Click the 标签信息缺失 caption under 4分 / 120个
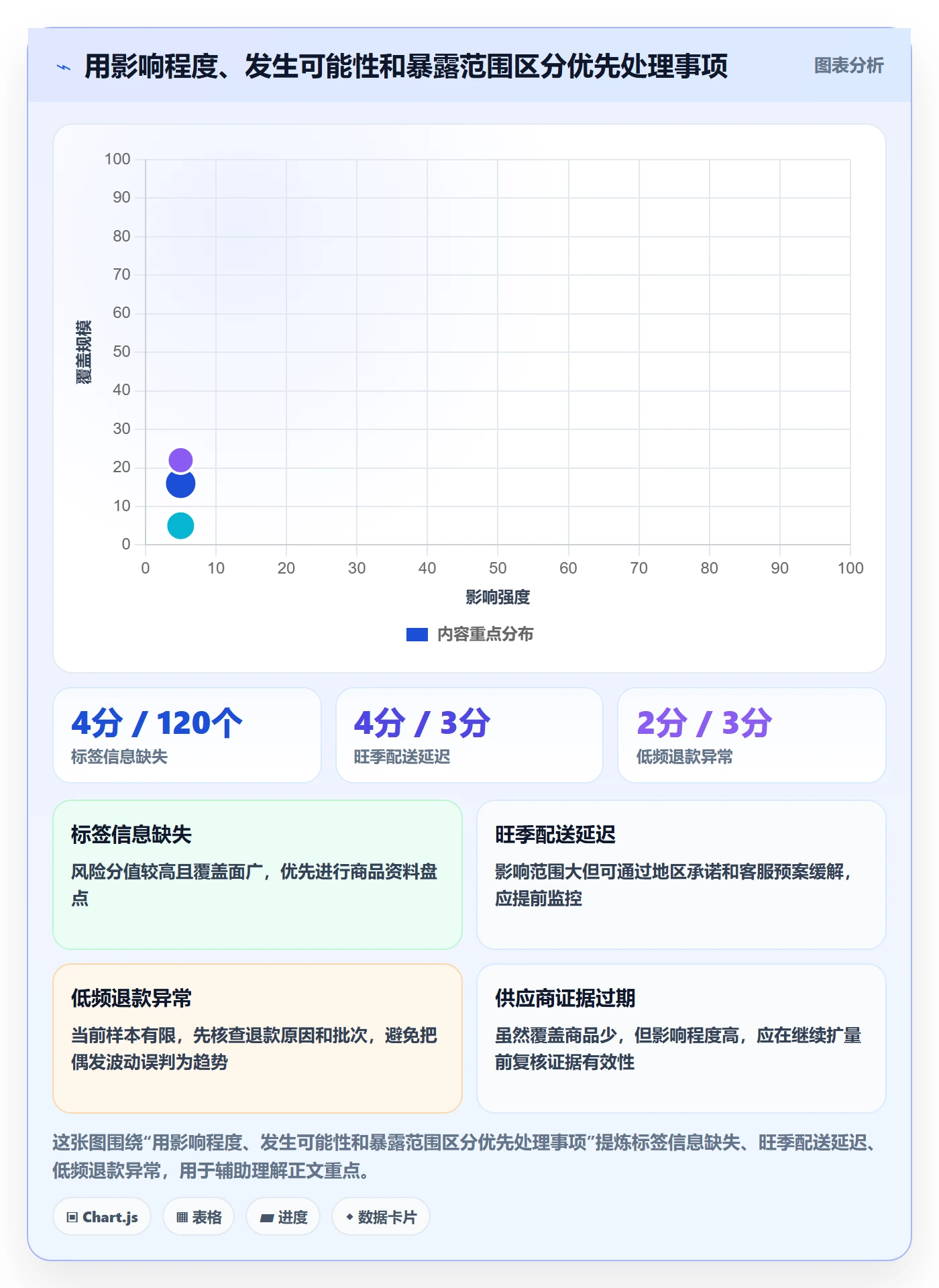939x1288 pixels. pyautogui.click(x=119, y=757)
